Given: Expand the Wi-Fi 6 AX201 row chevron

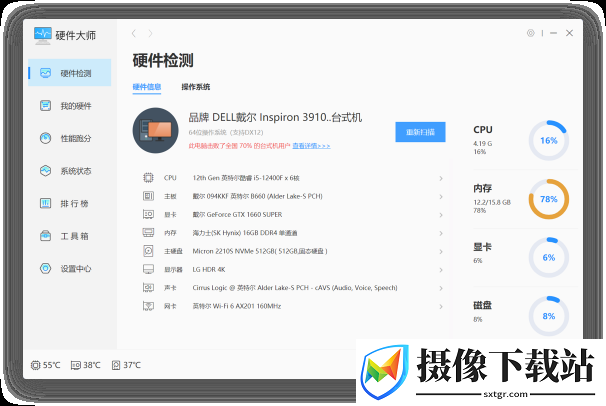Looking at the screenshot, I should (441, 306).
